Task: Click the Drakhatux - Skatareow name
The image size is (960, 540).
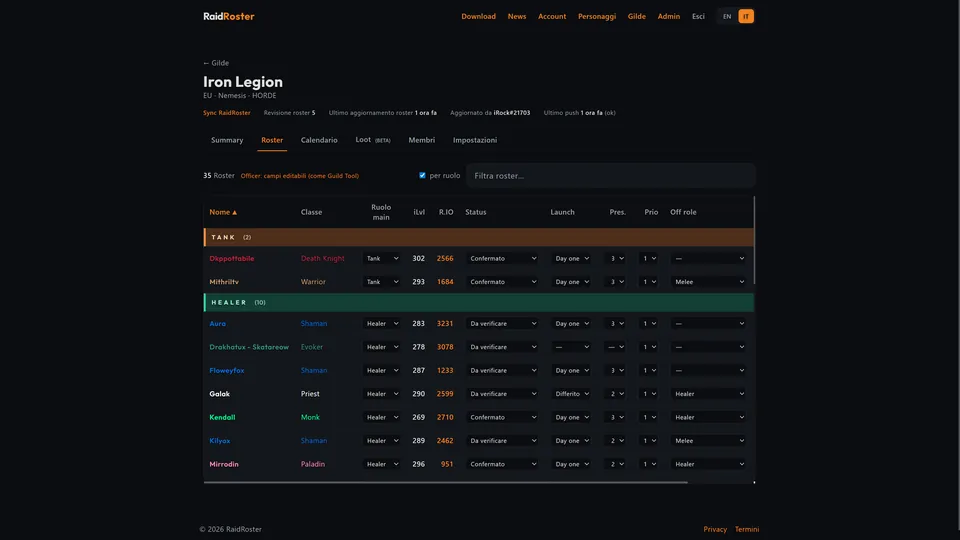Action: (x=249, y=347)
